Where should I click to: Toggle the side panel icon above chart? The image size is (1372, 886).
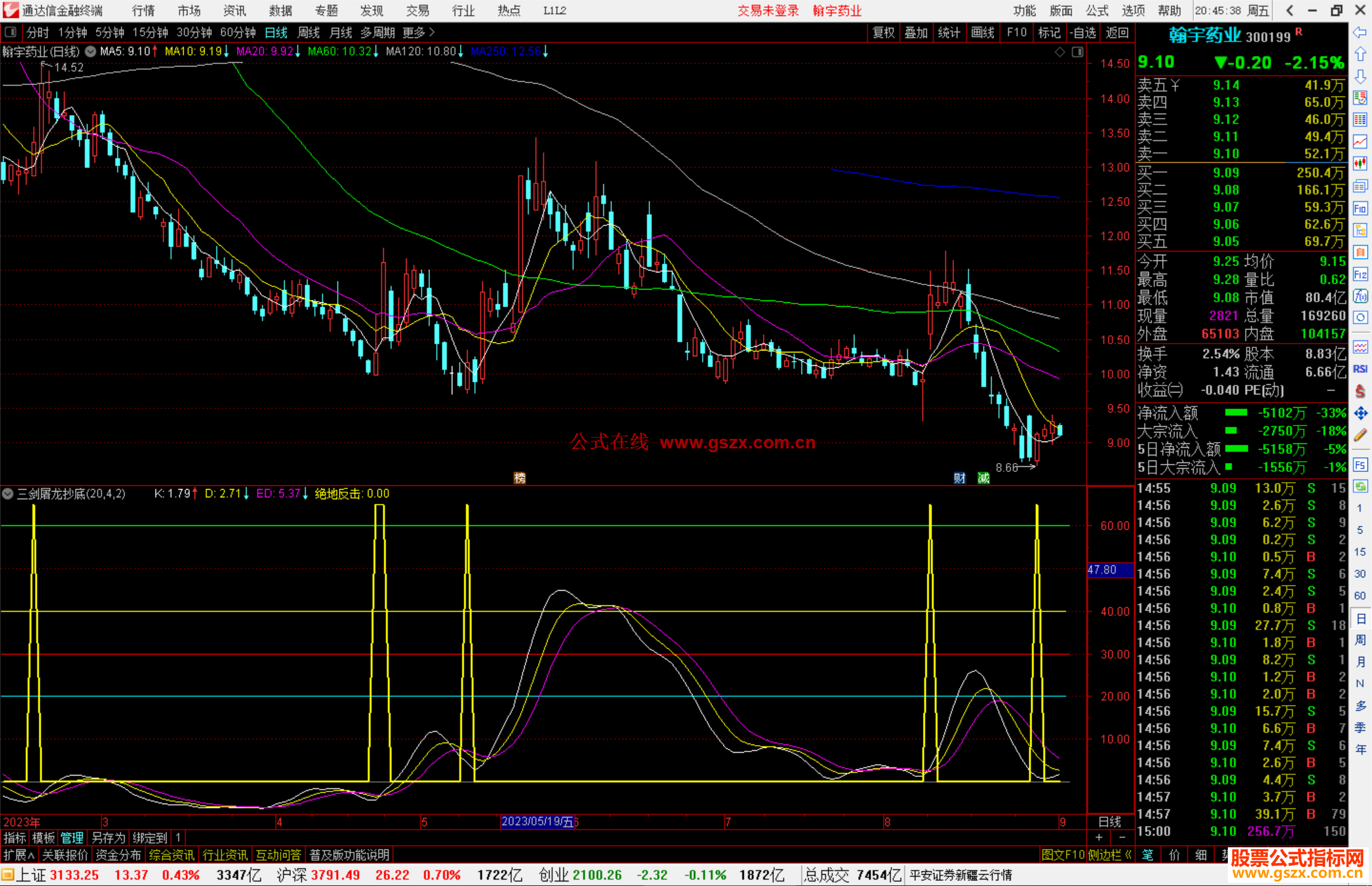click(x=1077, y=52)
